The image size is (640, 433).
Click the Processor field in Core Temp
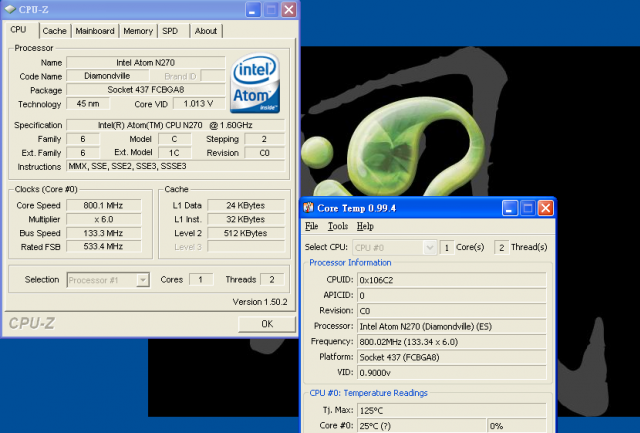coord(452,326)
